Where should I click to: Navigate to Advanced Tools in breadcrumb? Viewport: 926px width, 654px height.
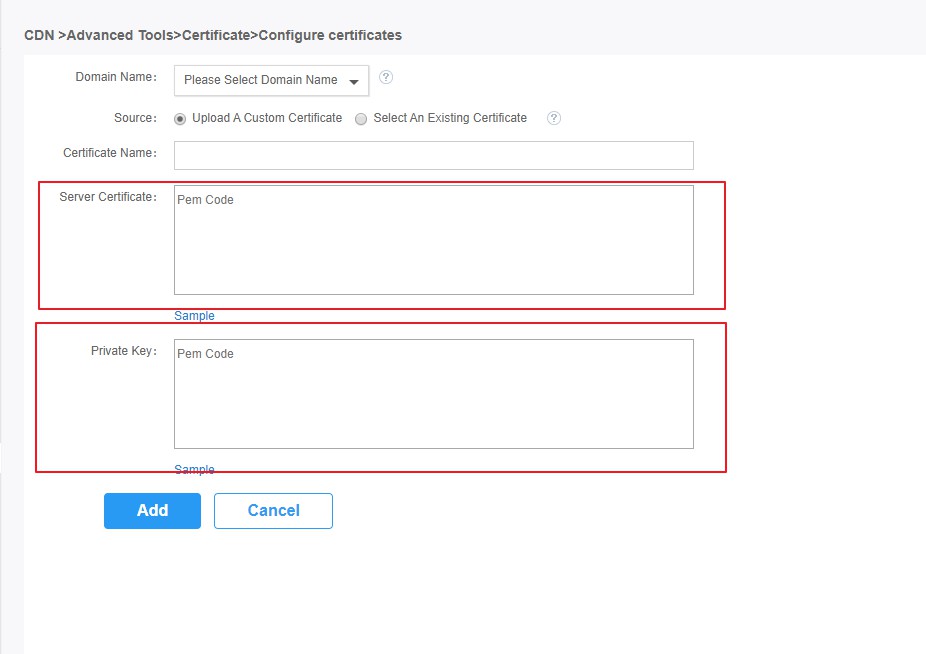pos(119,35)
